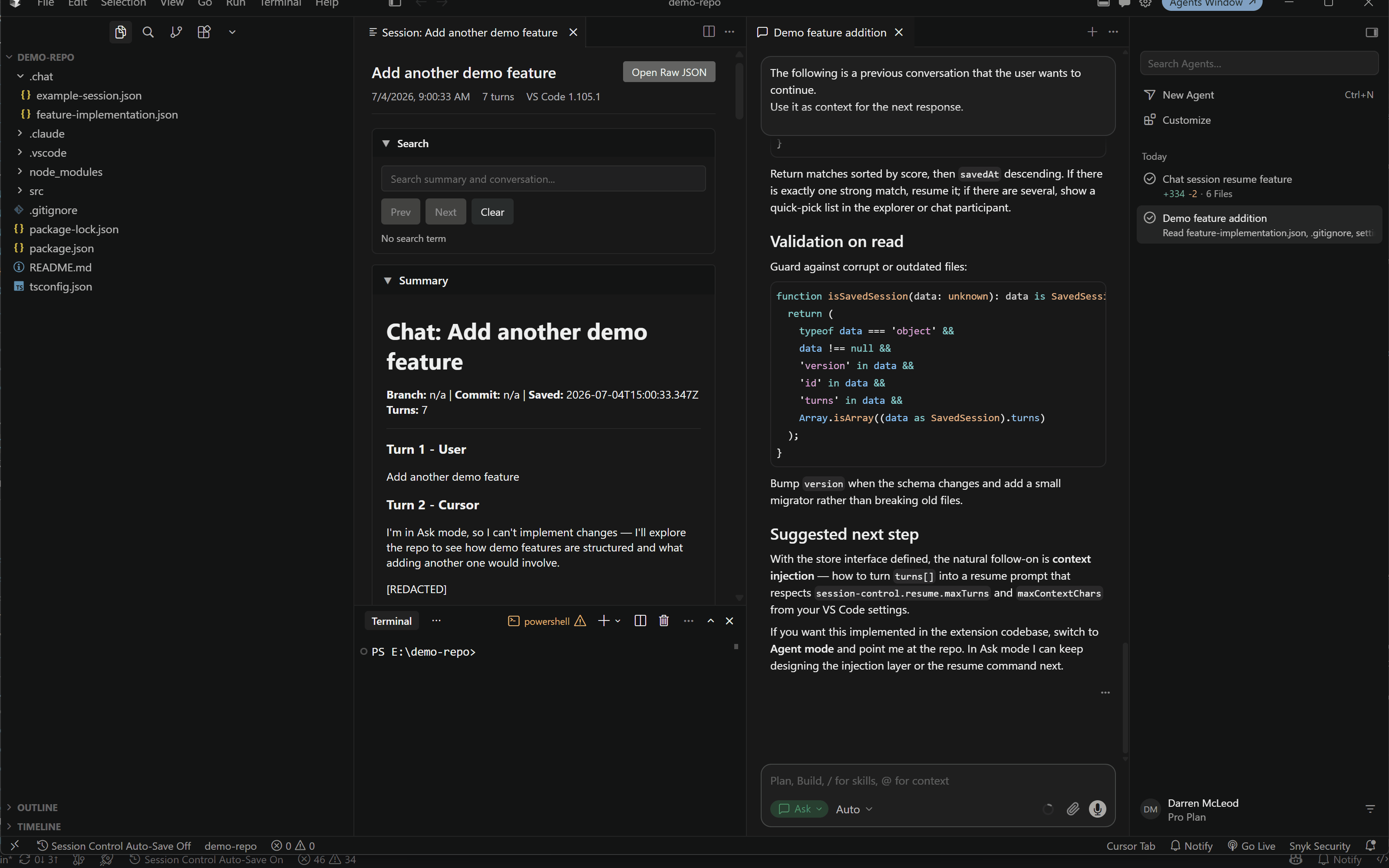Open example-session.json file
The image size is (1389, 868).
coord(89,95)
